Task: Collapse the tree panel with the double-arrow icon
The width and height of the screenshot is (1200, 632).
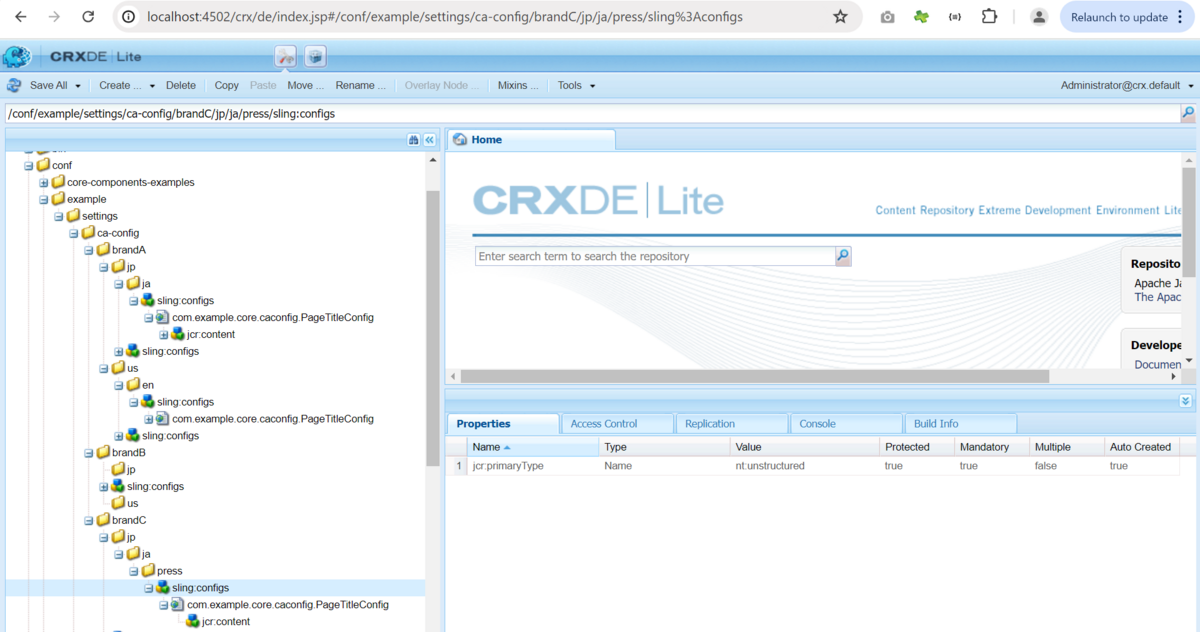Action: tap(430, 140)
